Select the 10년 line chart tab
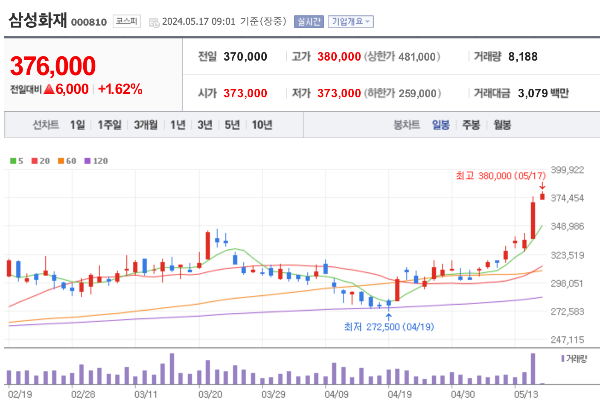The height and width of the screenshot is (418, 600). (x=262, y=125)
